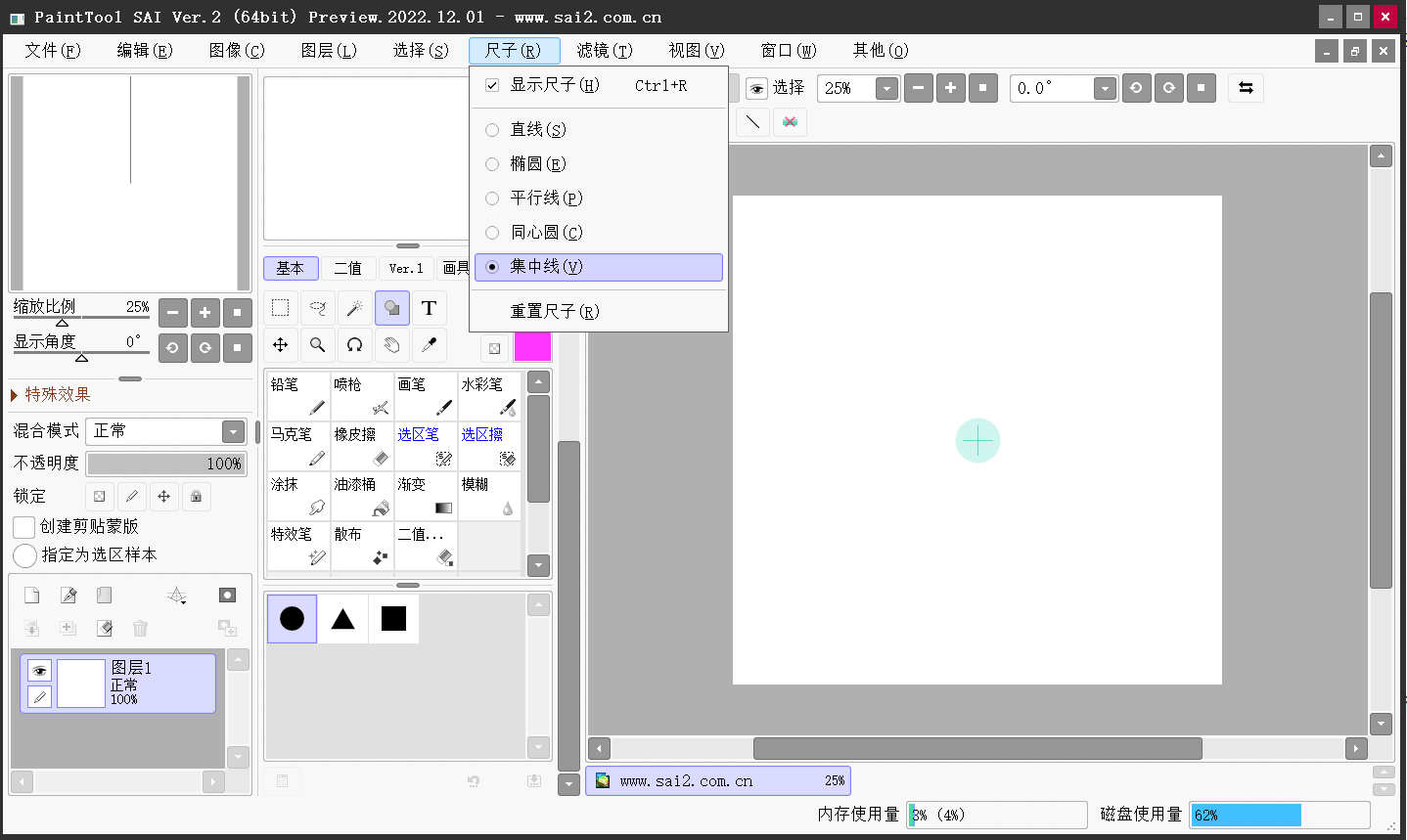Select the 模糊 blur tool

489,496
